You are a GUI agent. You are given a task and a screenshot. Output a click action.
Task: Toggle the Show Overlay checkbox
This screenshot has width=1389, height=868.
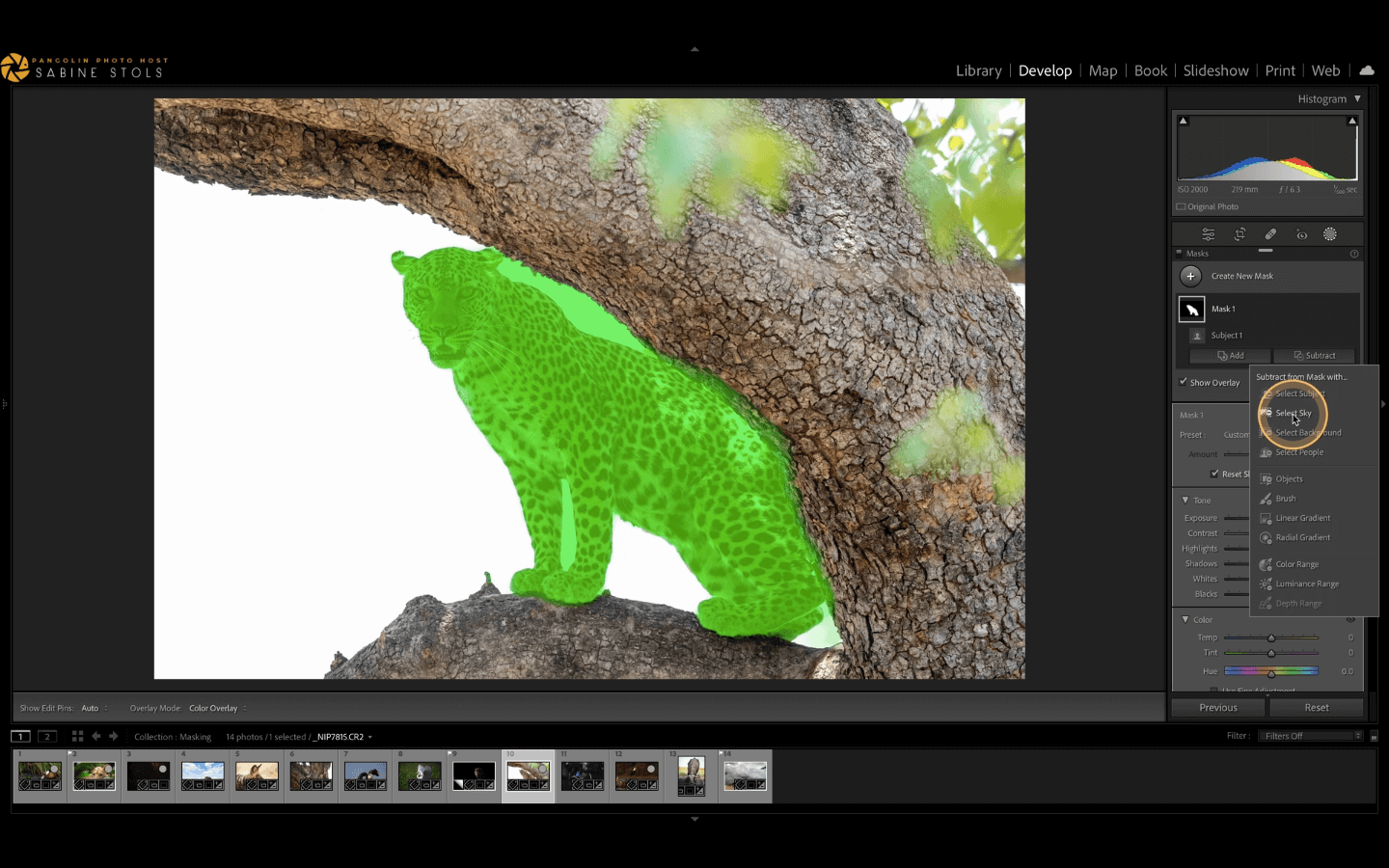(1184, 382)
